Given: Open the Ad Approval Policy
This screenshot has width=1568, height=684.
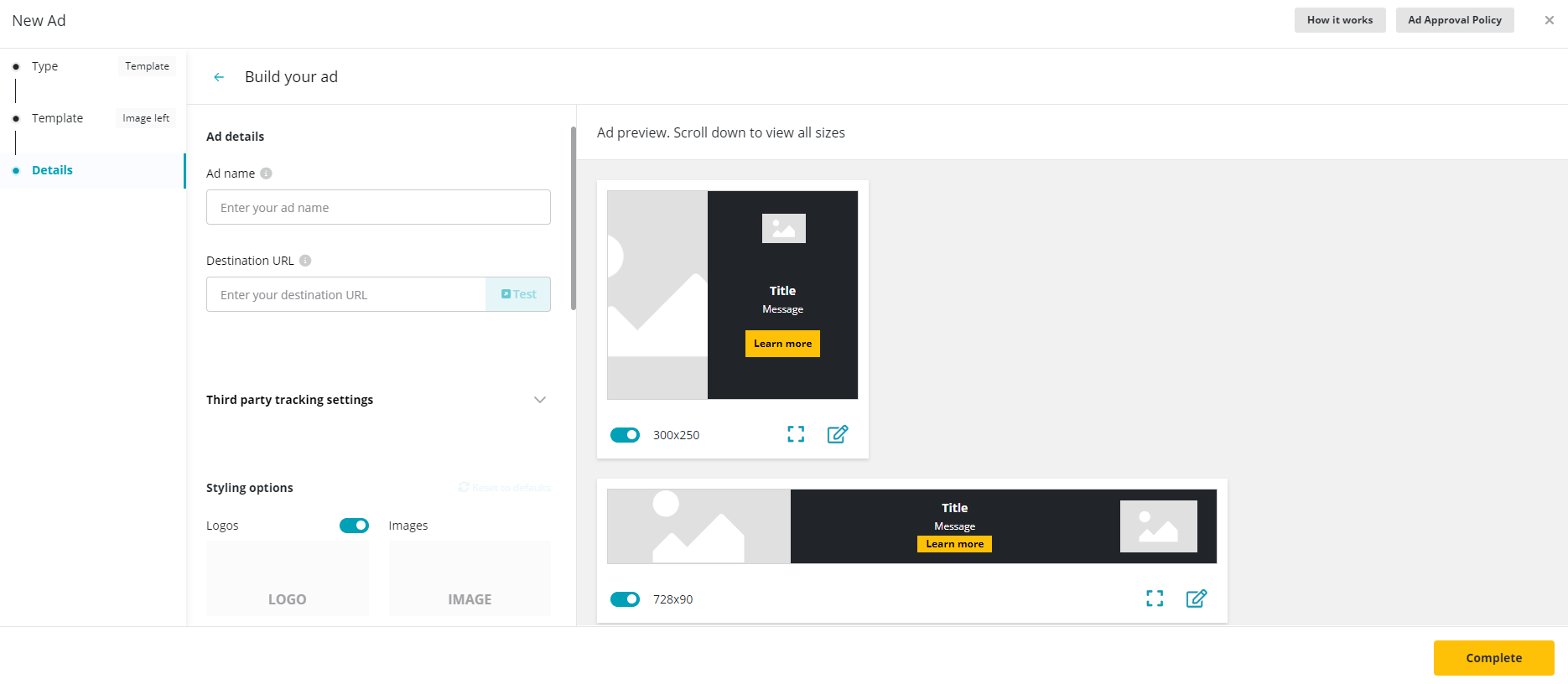Looking at the screenshot, I should click(x=1455, y=20).
